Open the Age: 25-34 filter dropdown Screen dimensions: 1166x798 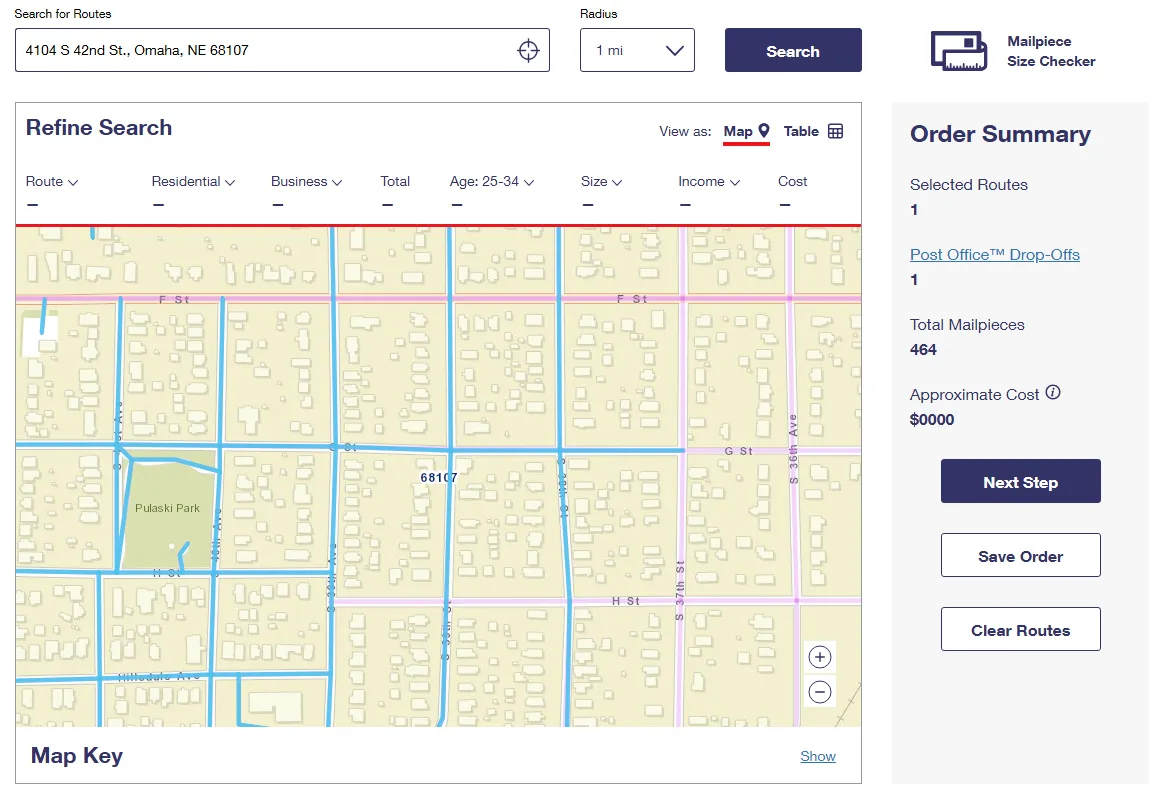pyautogui.click(x=528, y=182)
